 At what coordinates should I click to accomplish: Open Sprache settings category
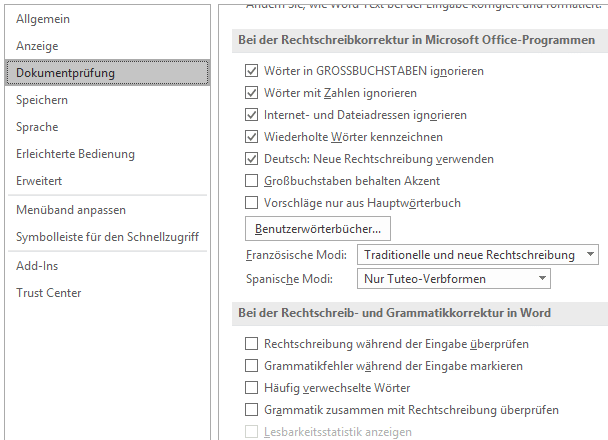click(x=37, y=127)
